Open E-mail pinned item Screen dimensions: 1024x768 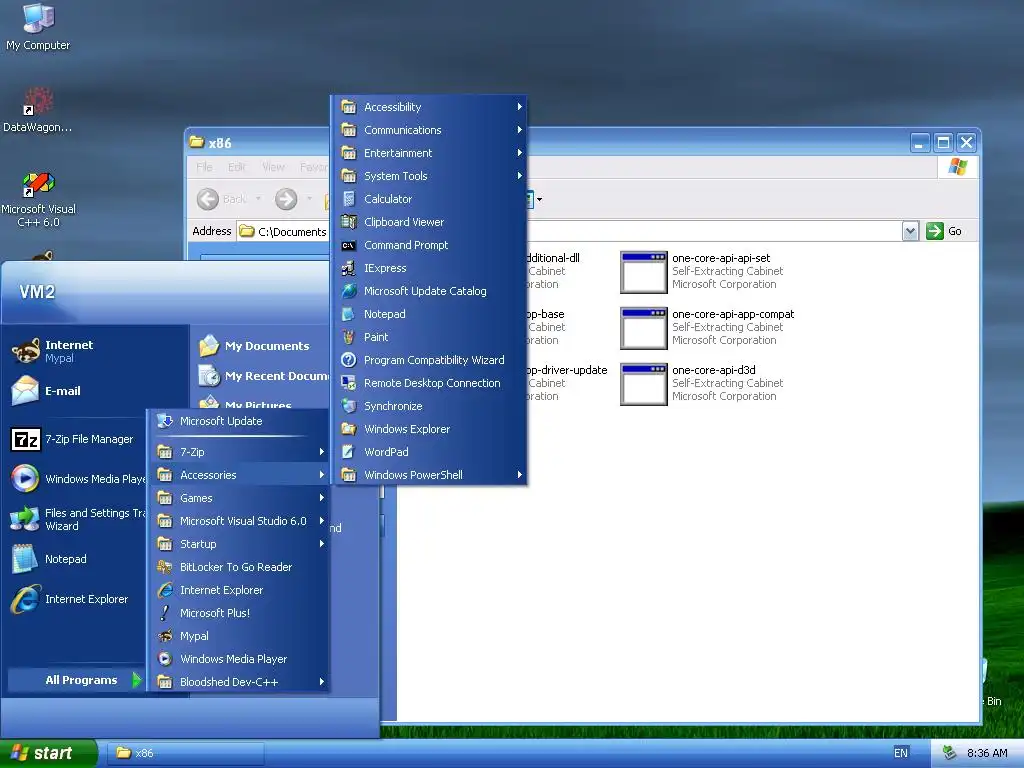coord(76,391)
